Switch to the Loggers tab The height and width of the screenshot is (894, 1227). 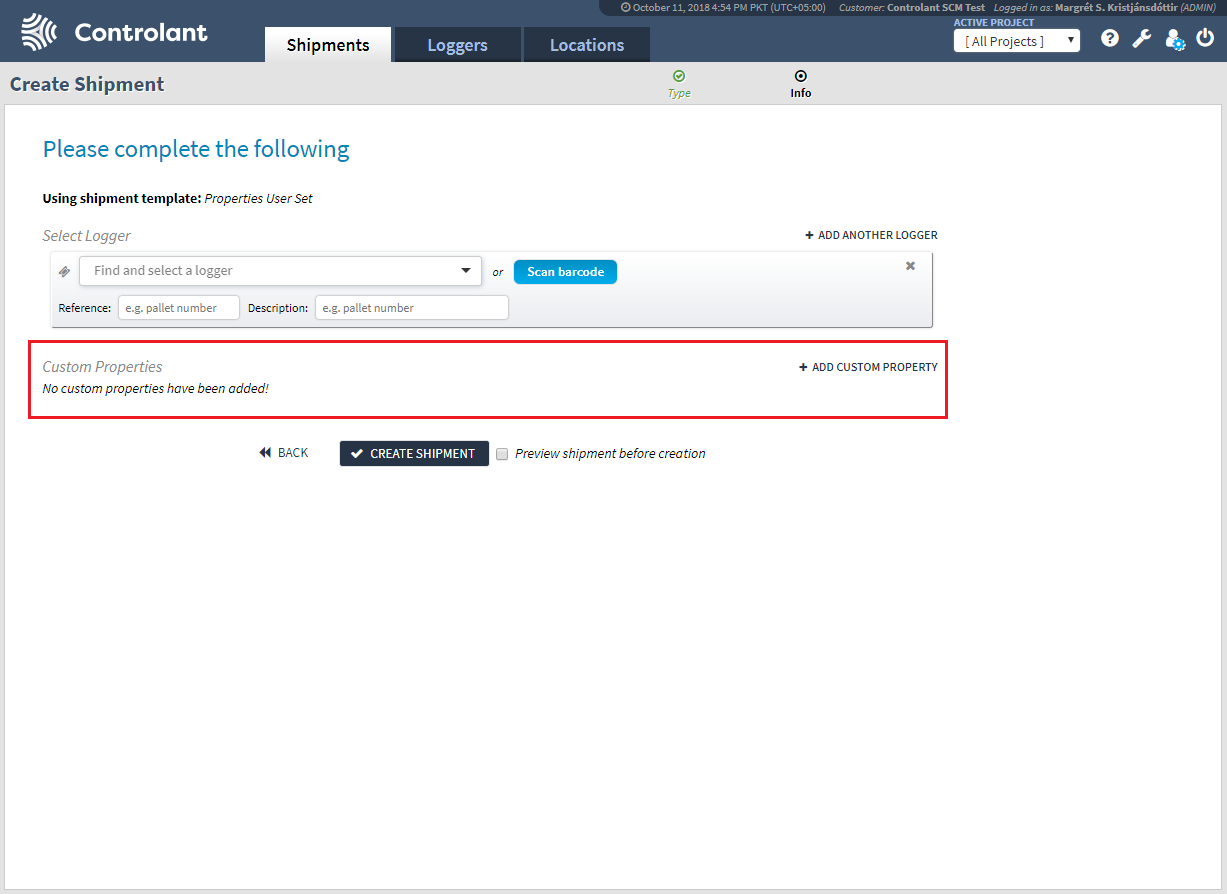tap(457, 45)
